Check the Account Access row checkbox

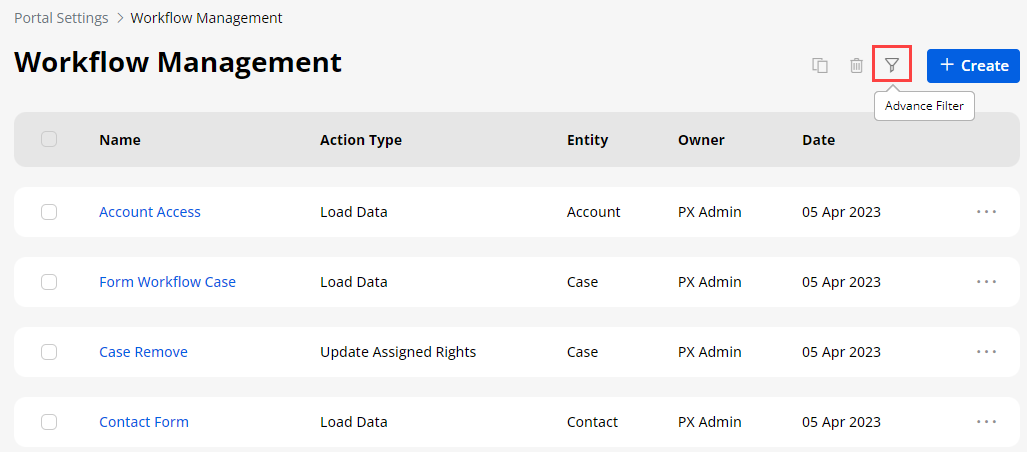click(49, 212)
